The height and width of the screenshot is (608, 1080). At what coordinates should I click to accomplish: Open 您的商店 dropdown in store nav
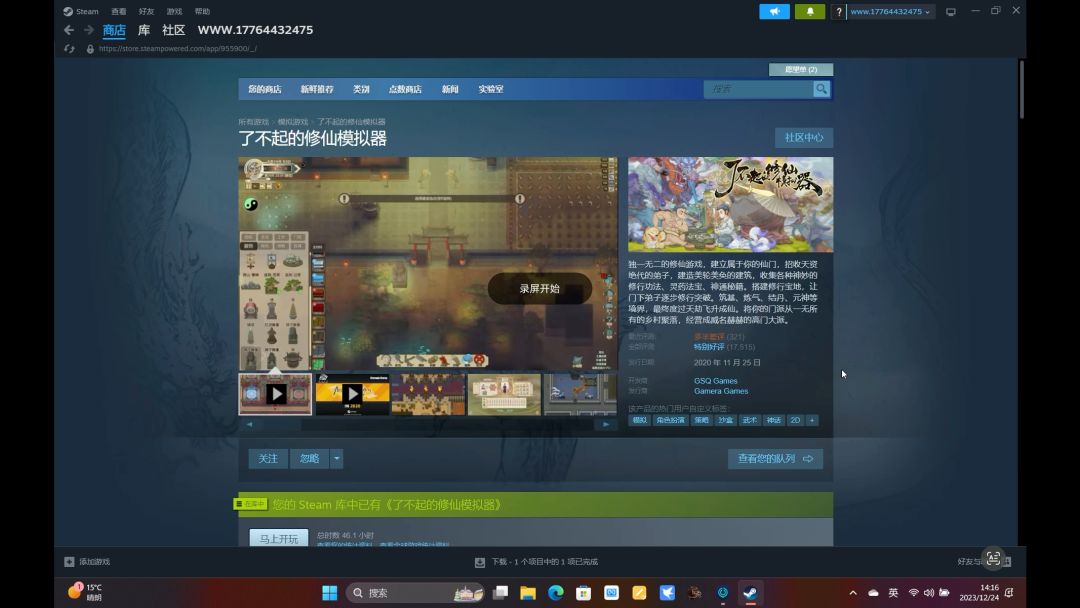[264, 90]
